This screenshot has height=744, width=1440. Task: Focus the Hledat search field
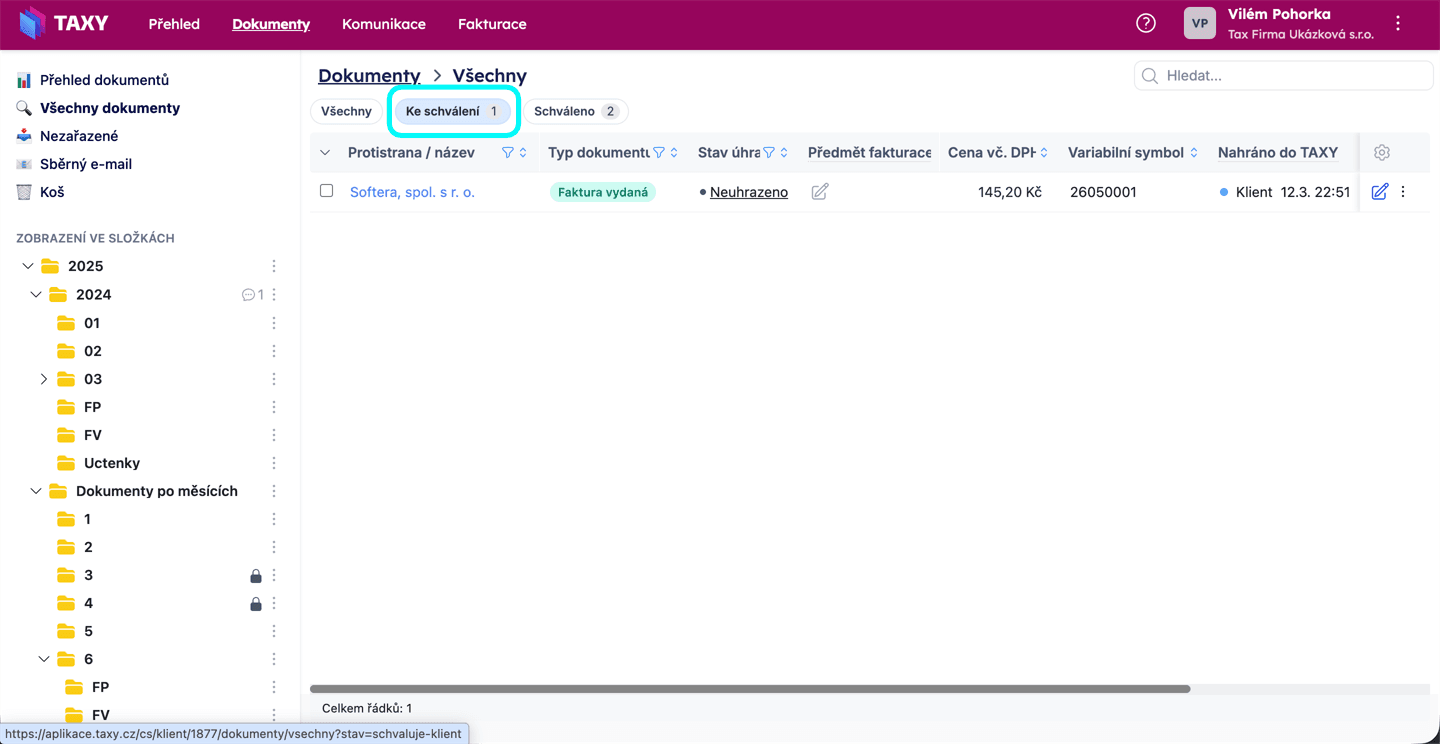coord(1290,76)
